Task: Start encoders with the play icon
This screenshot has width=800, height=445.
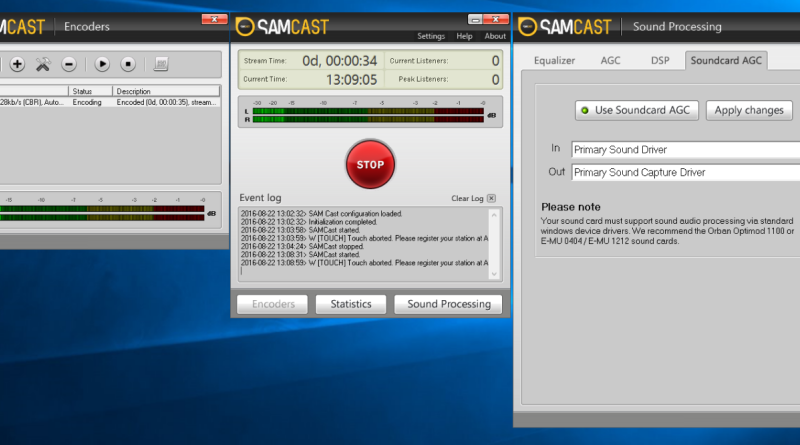Action: click(102, 64)
